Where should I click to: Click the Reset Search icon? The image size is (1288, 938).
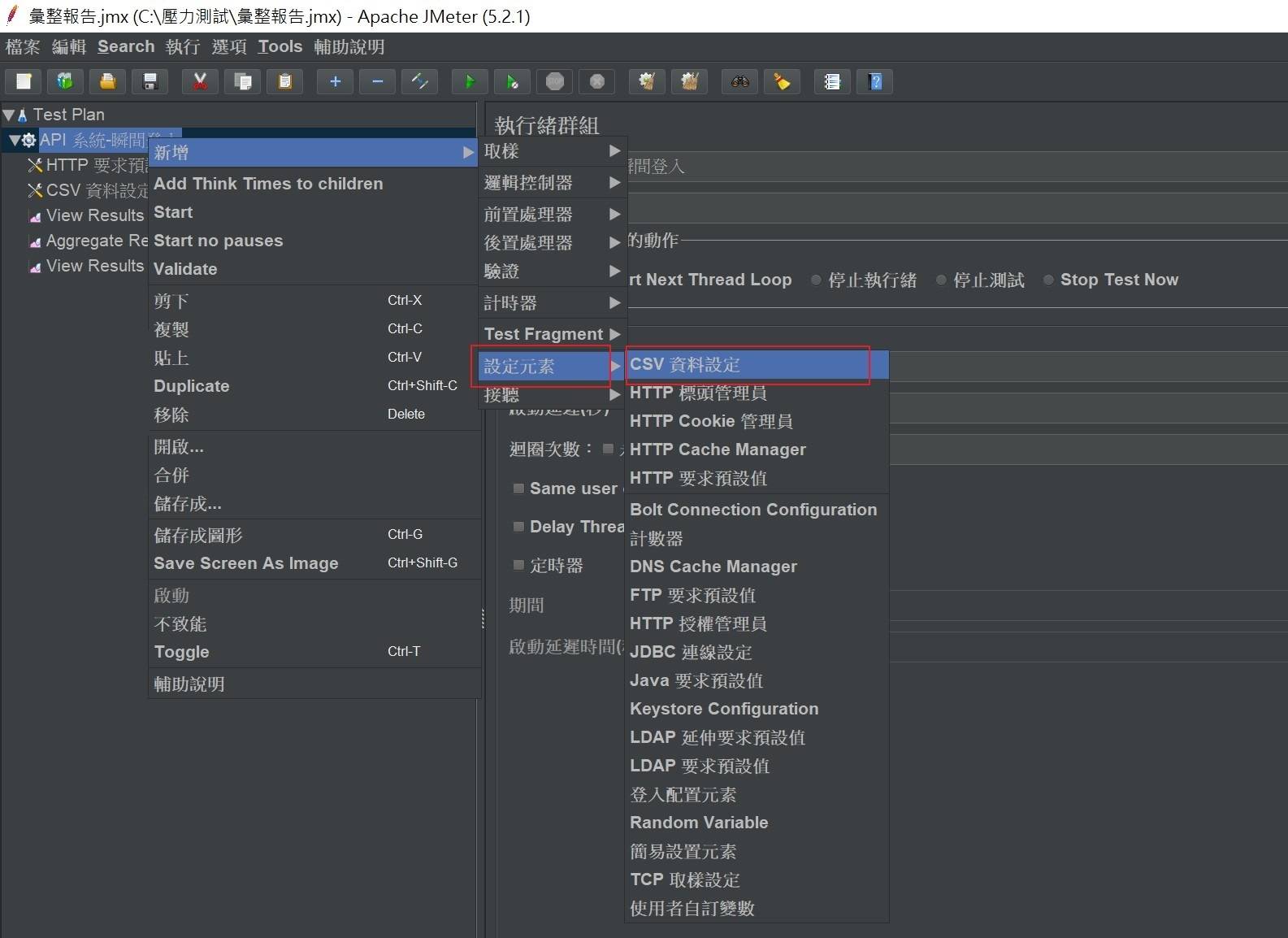point(782,81)
